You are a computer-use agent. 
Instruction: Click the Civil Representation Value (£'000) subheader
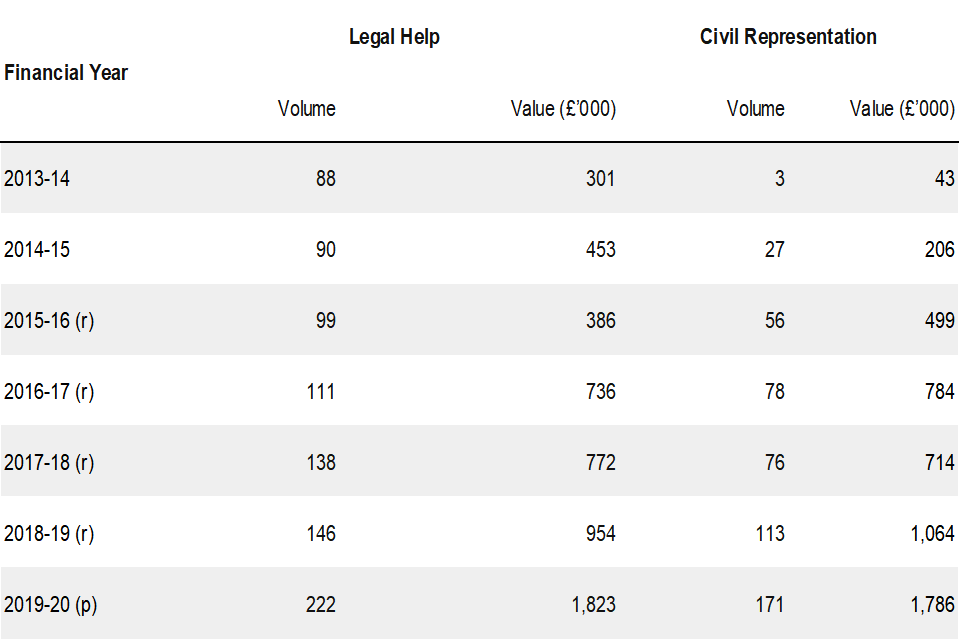tap(902, 108)
